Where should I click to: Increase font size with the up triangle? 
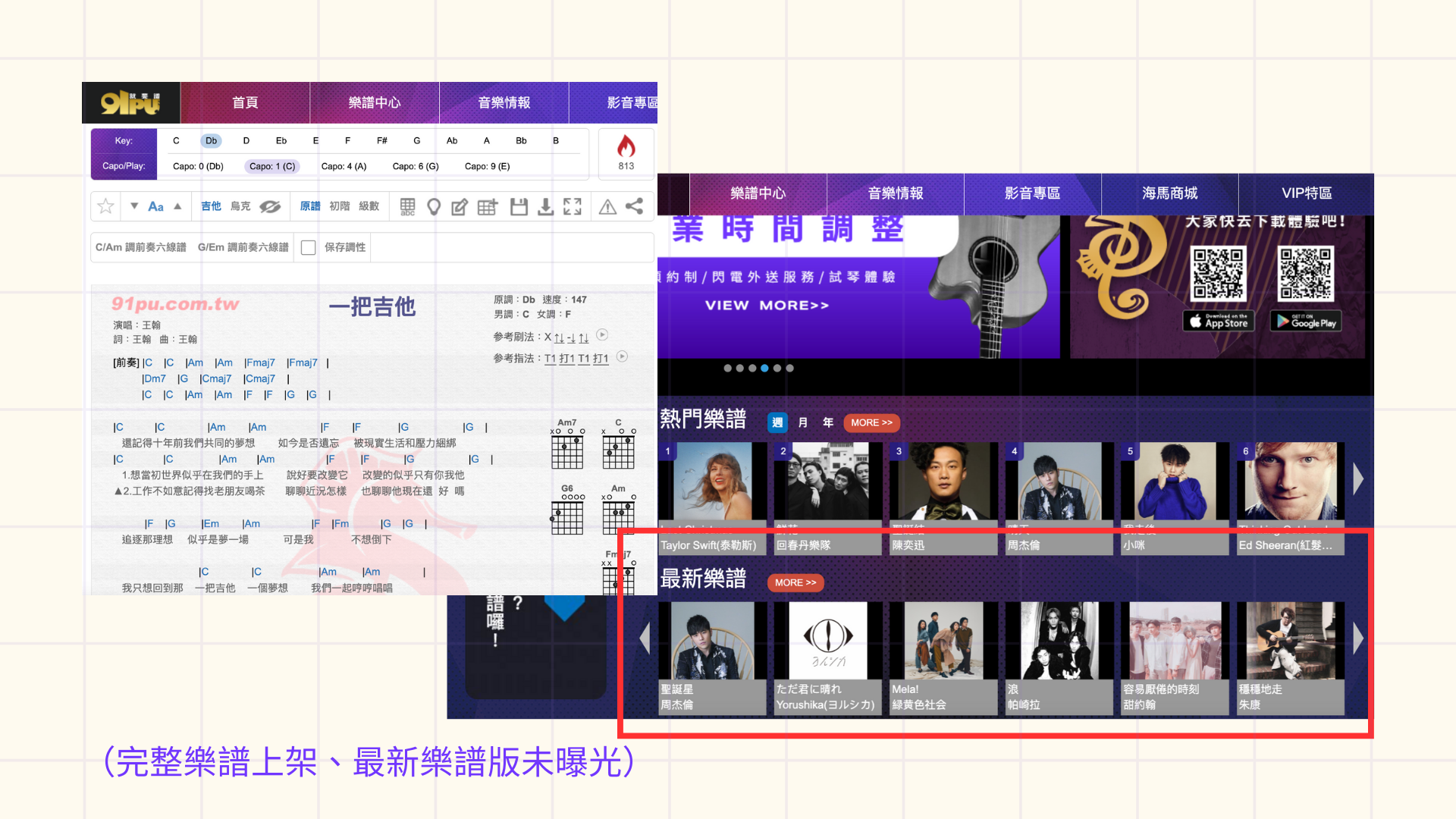[x=177, y=206]
